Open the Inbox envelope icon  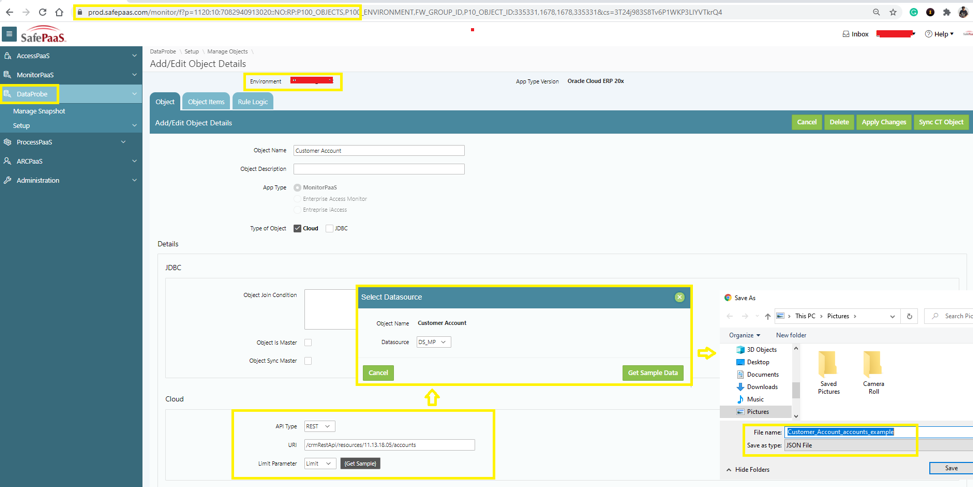845,34
